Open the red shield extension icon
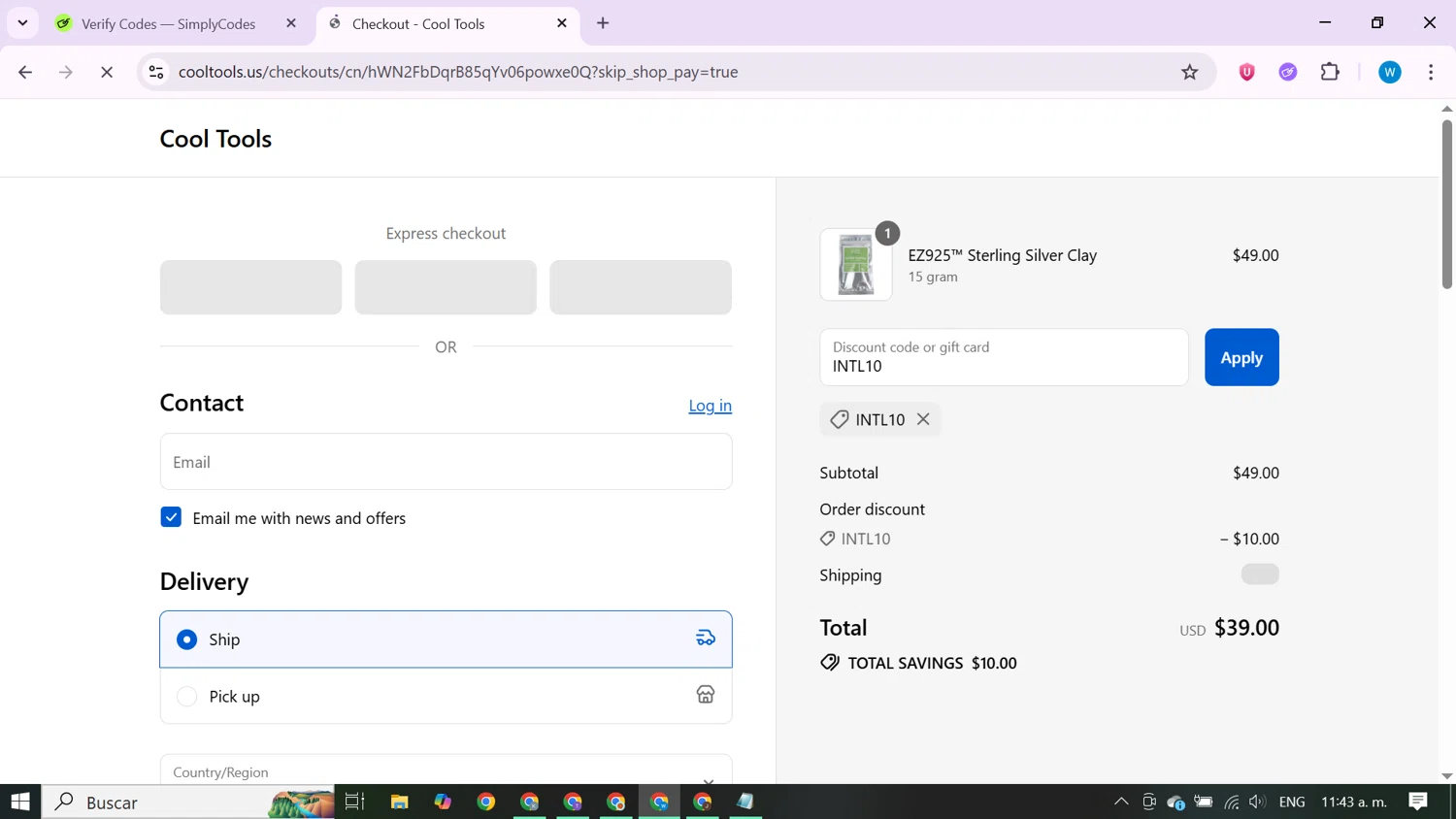The height and width of the screenshot is (819, 1456). tap(1247, 72)
